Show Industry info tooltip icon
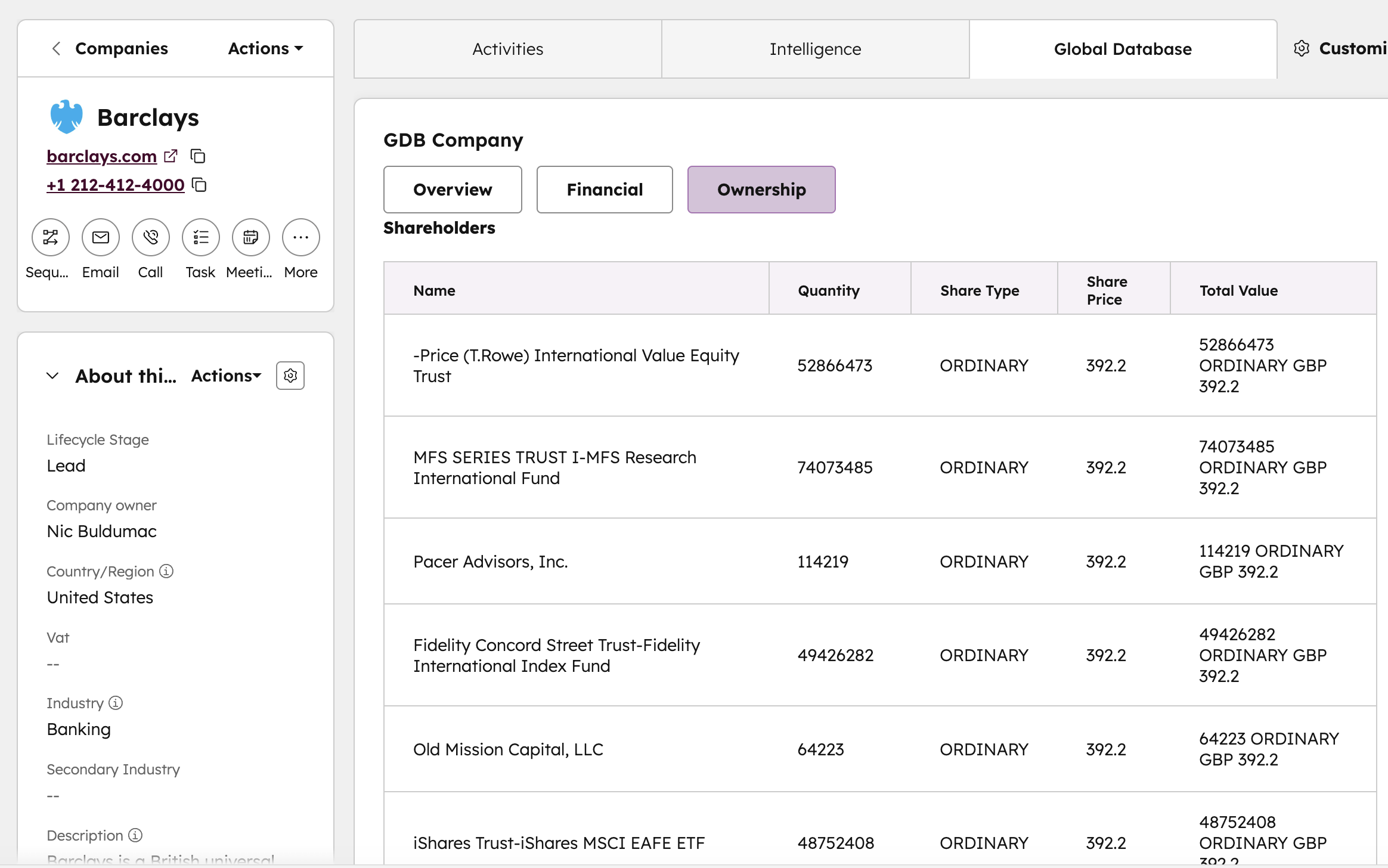The width and height of the screenshot is (1388, 868). [x=116, y=703]
